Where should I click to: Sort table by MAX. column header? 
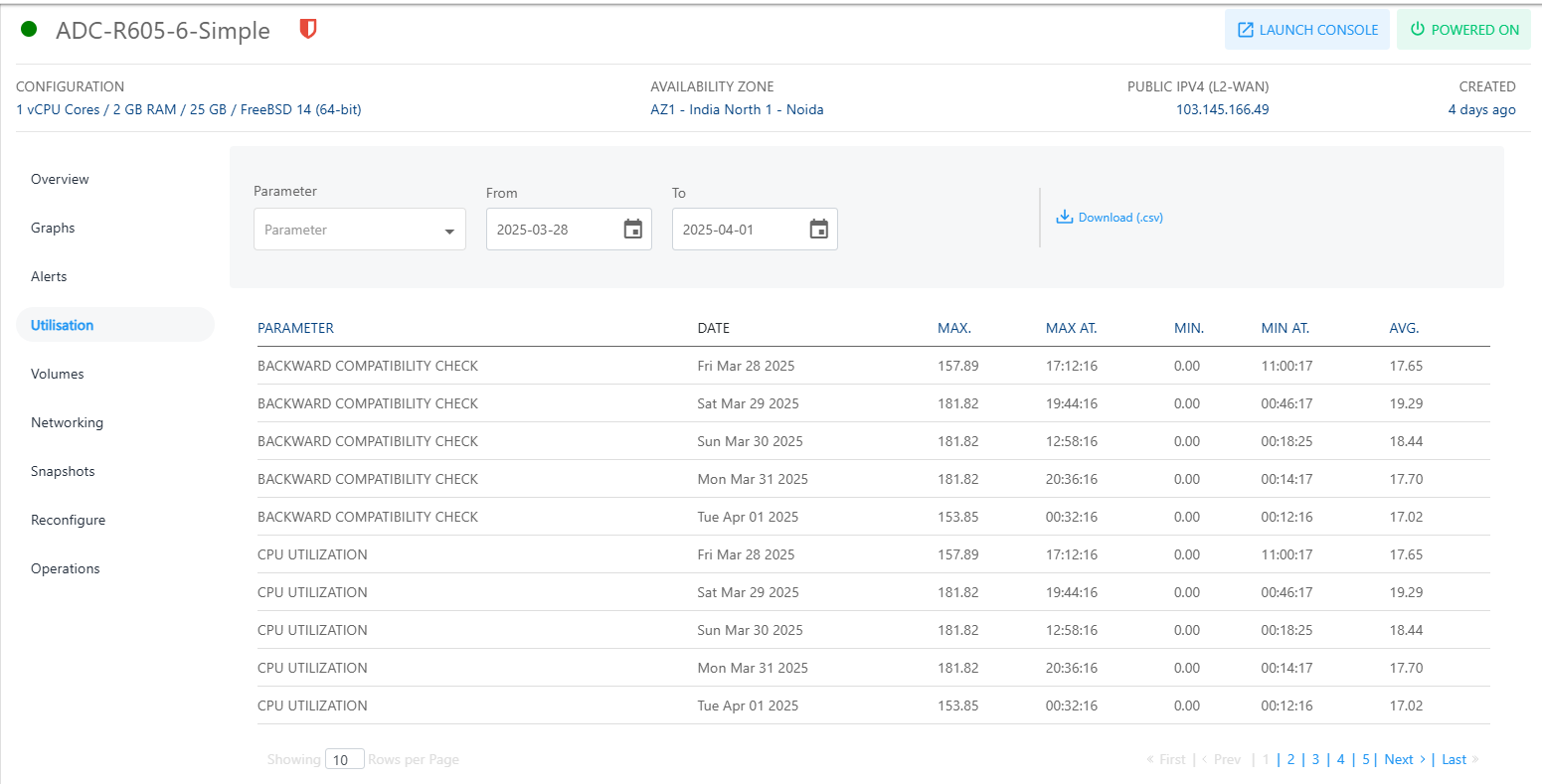click(x=953, y=328)
